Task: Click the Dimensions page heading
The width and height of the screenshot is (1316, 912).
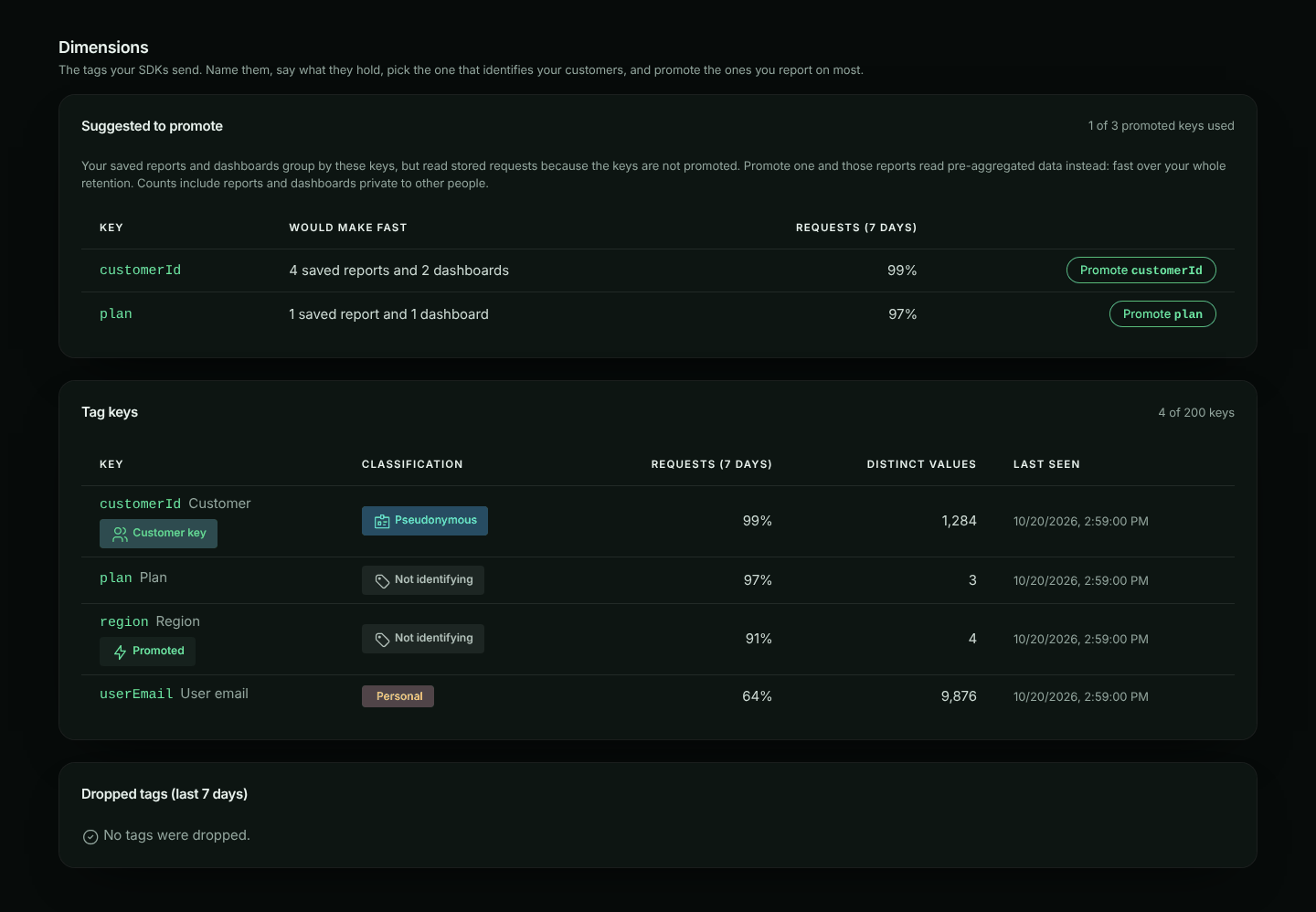Action: (x=103, y=48)
